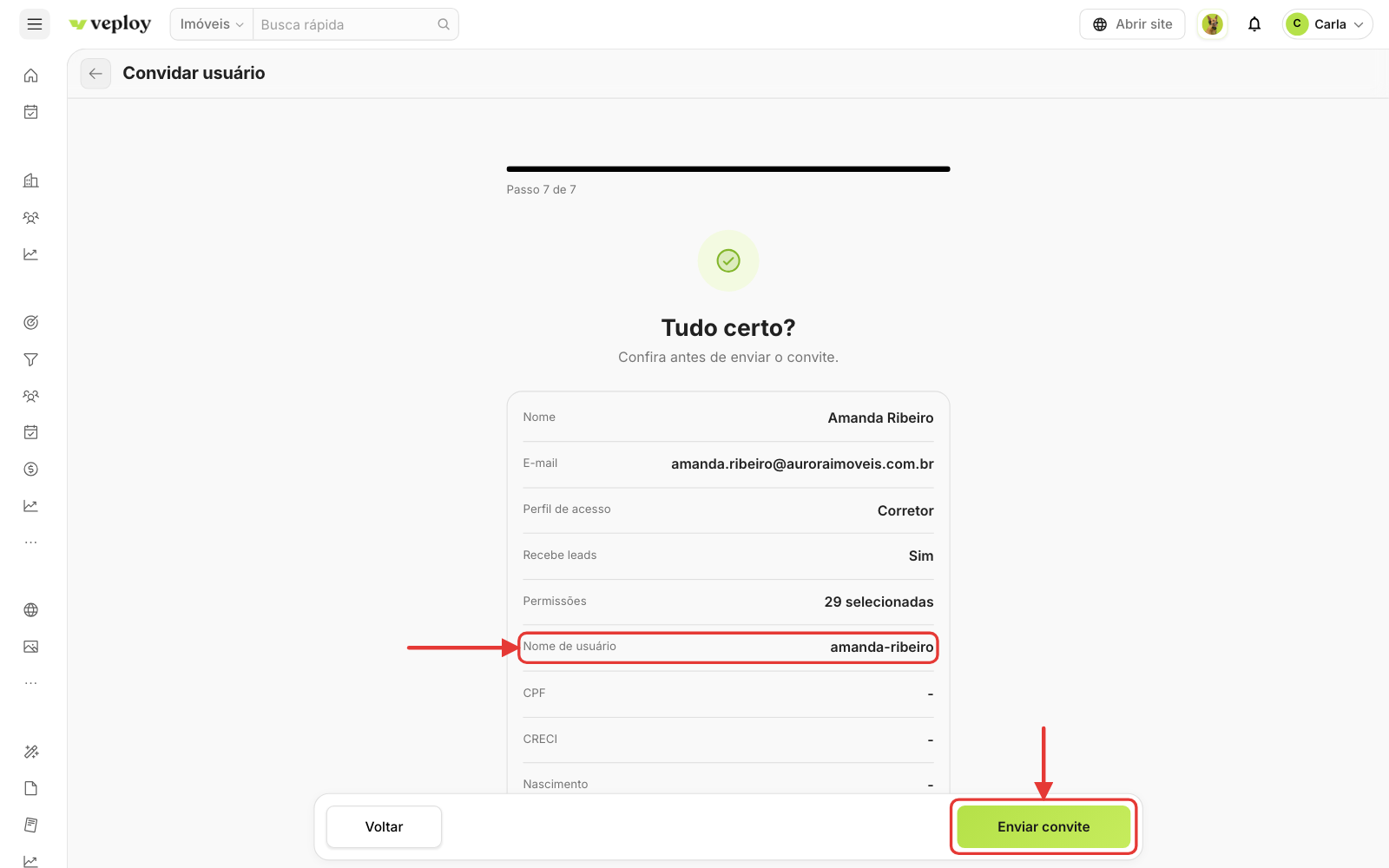Click the magnifier search icon
Image resolution: width=1389 pixels, height=868 pixels.
coord(444,24)
